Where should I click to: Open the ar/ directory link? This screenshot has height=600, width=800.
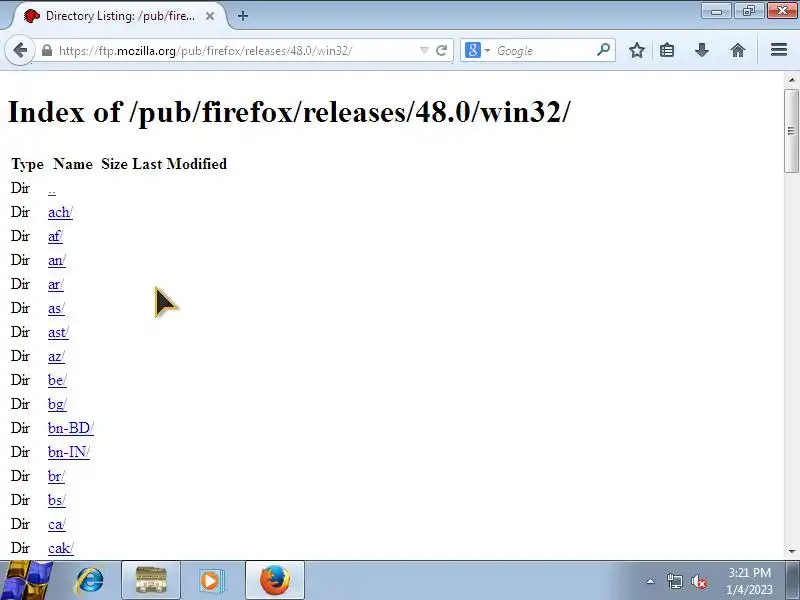point(56,284)
